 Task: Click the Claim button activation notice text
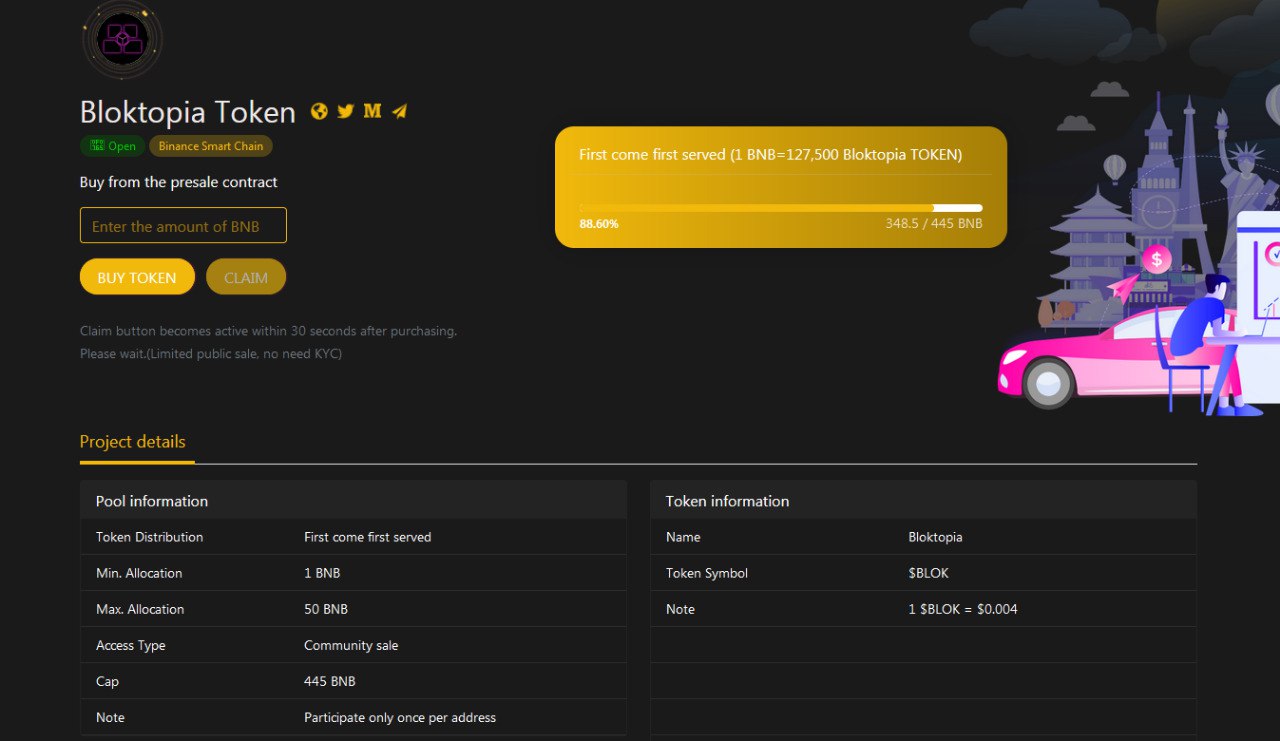[268, 331]
